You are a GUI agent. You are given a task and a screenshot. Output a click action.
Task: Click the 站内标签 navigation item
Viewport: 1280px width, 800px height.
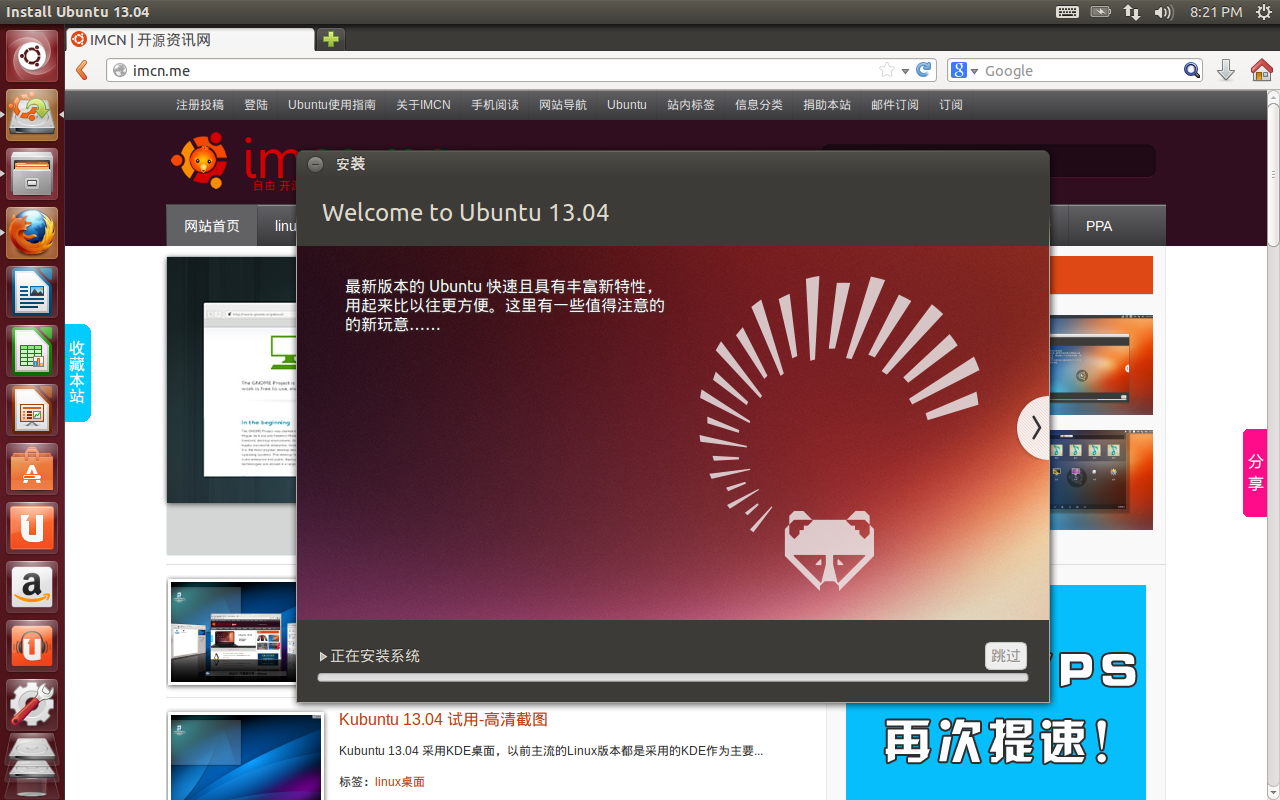click(x=691, y=105)
